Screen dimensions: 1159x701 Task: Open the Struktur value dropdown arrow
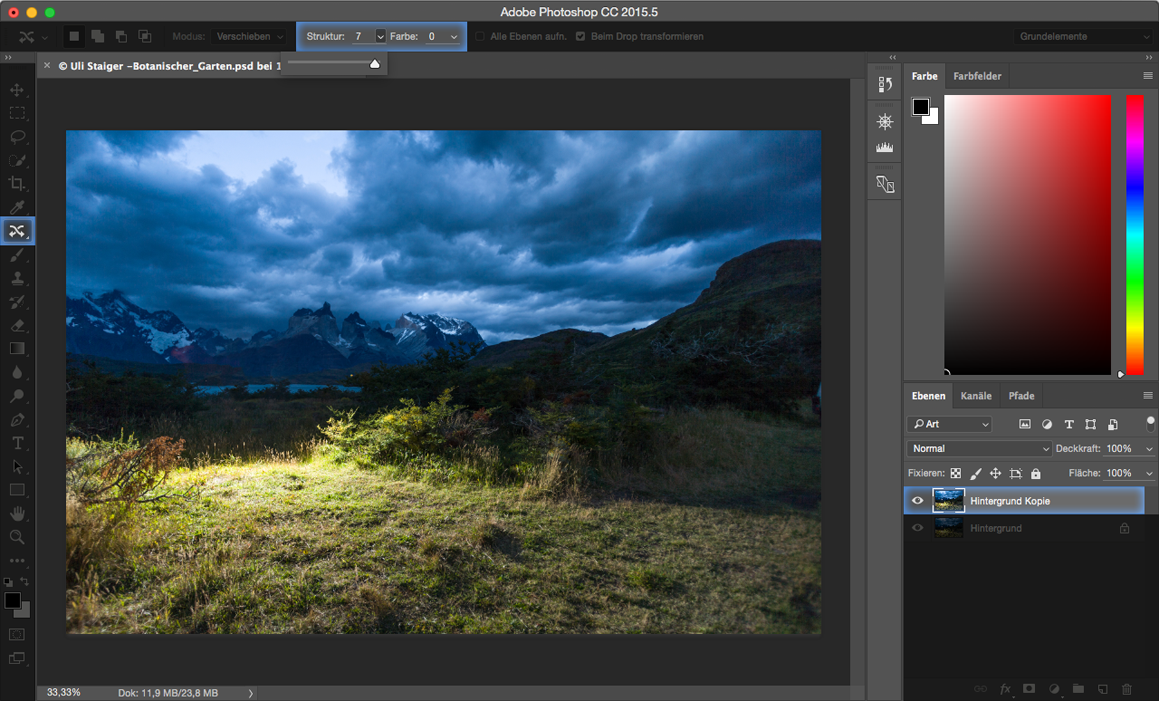tap(381, 36)
